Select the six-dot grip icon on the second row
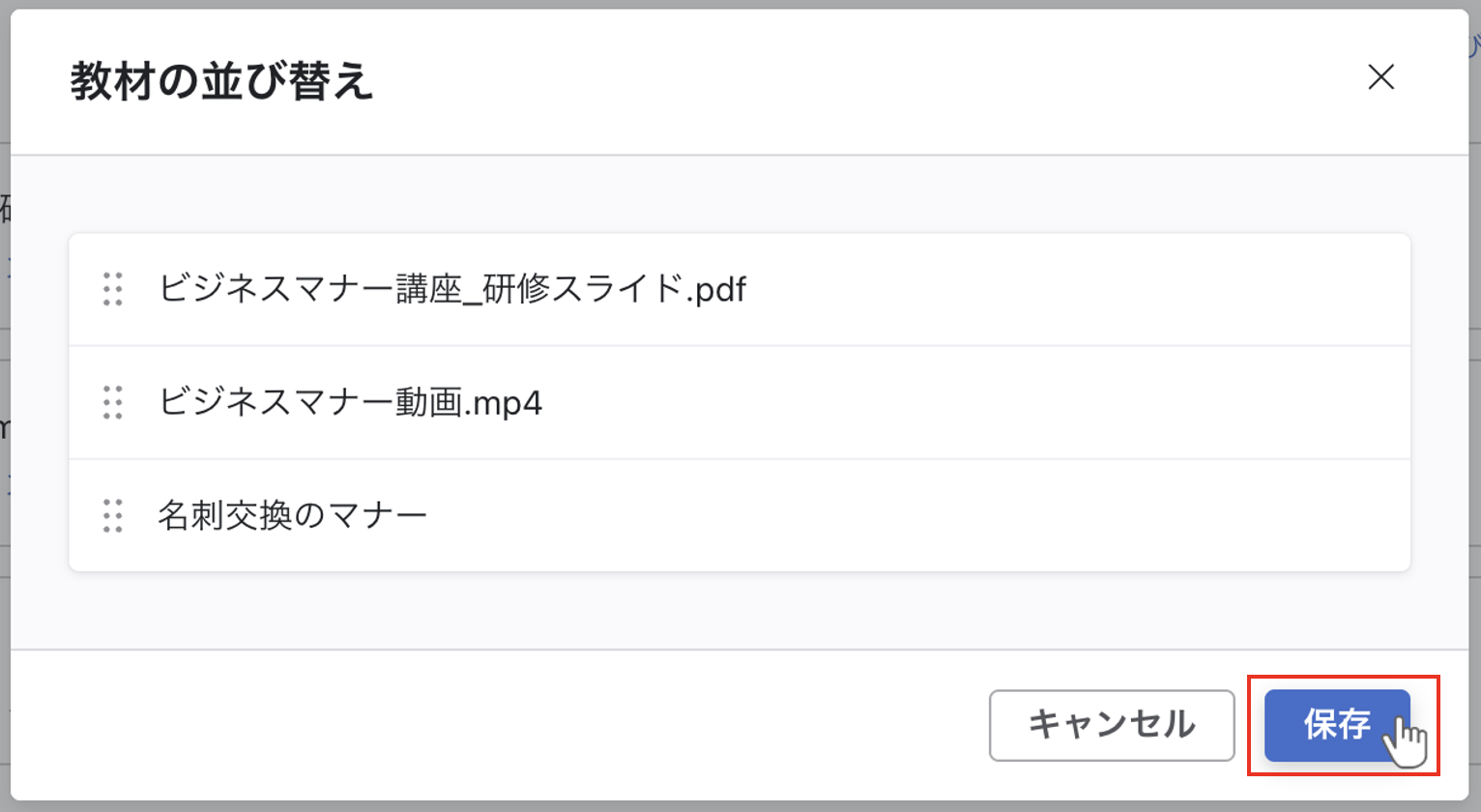Image resolution: width=1481 pixels, height=812 pixels. tap(111, 402)
